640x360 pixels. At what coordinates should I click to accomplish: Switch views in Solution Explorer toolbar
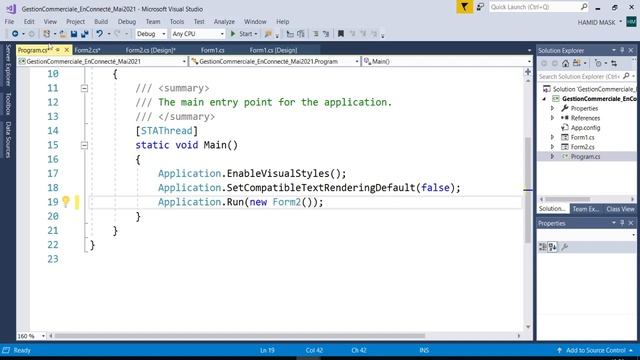coord(577,63)
